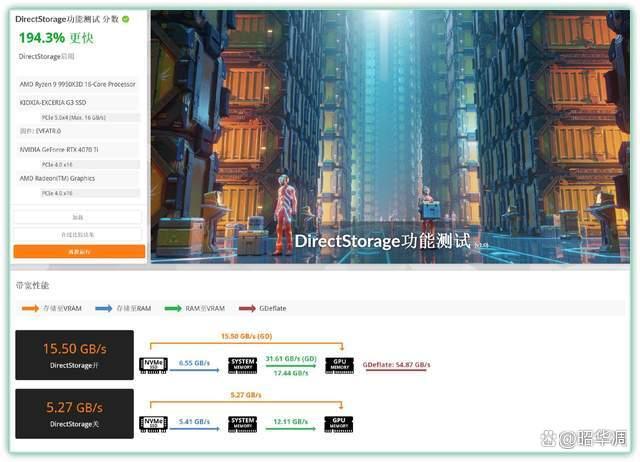Click the DirectStorage enabled label under the score
Image resolution: width=640 pixels, height=462 pixels.
pos(47,56)
